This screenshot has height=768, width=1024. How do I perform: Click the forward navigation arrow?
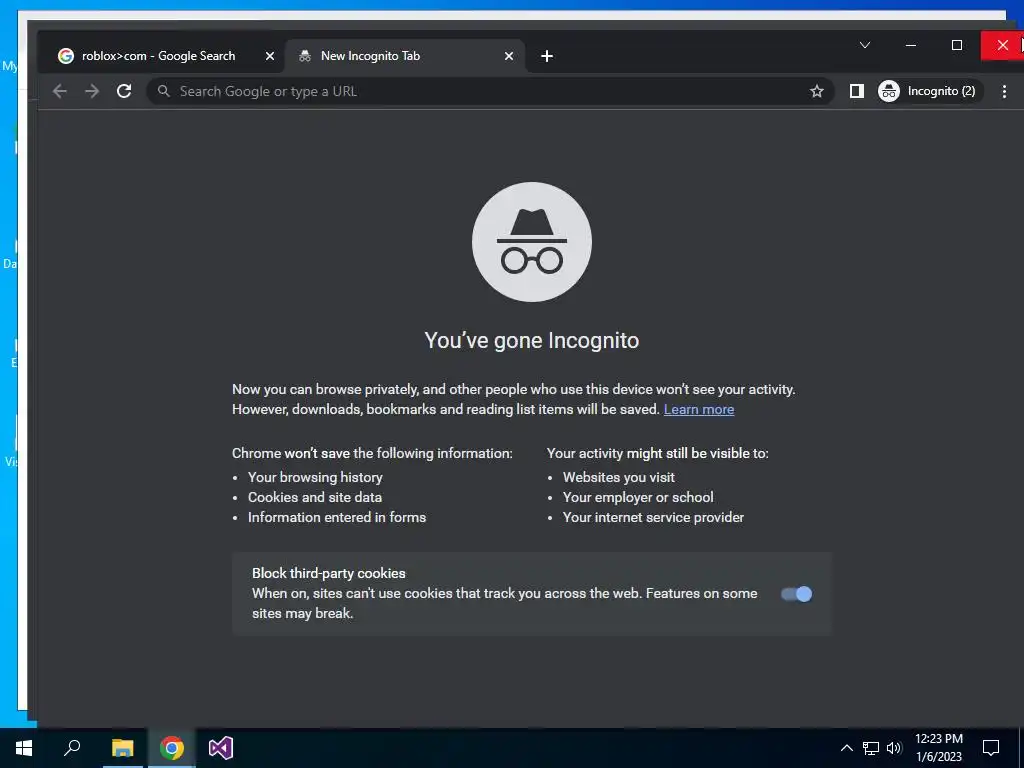(92, 91)
